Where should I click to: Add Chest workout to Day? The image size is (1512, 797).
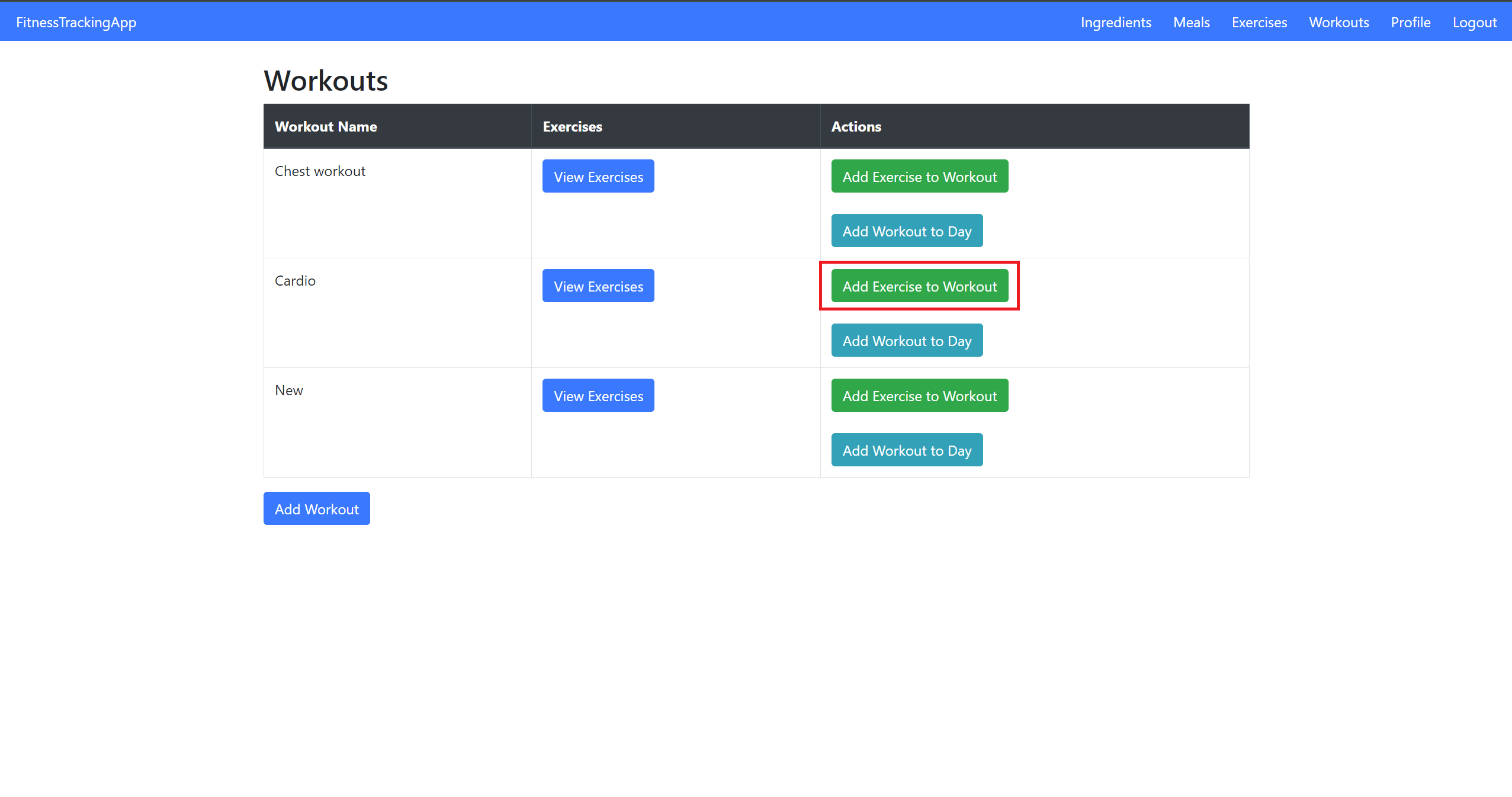(x=907, y=231)
